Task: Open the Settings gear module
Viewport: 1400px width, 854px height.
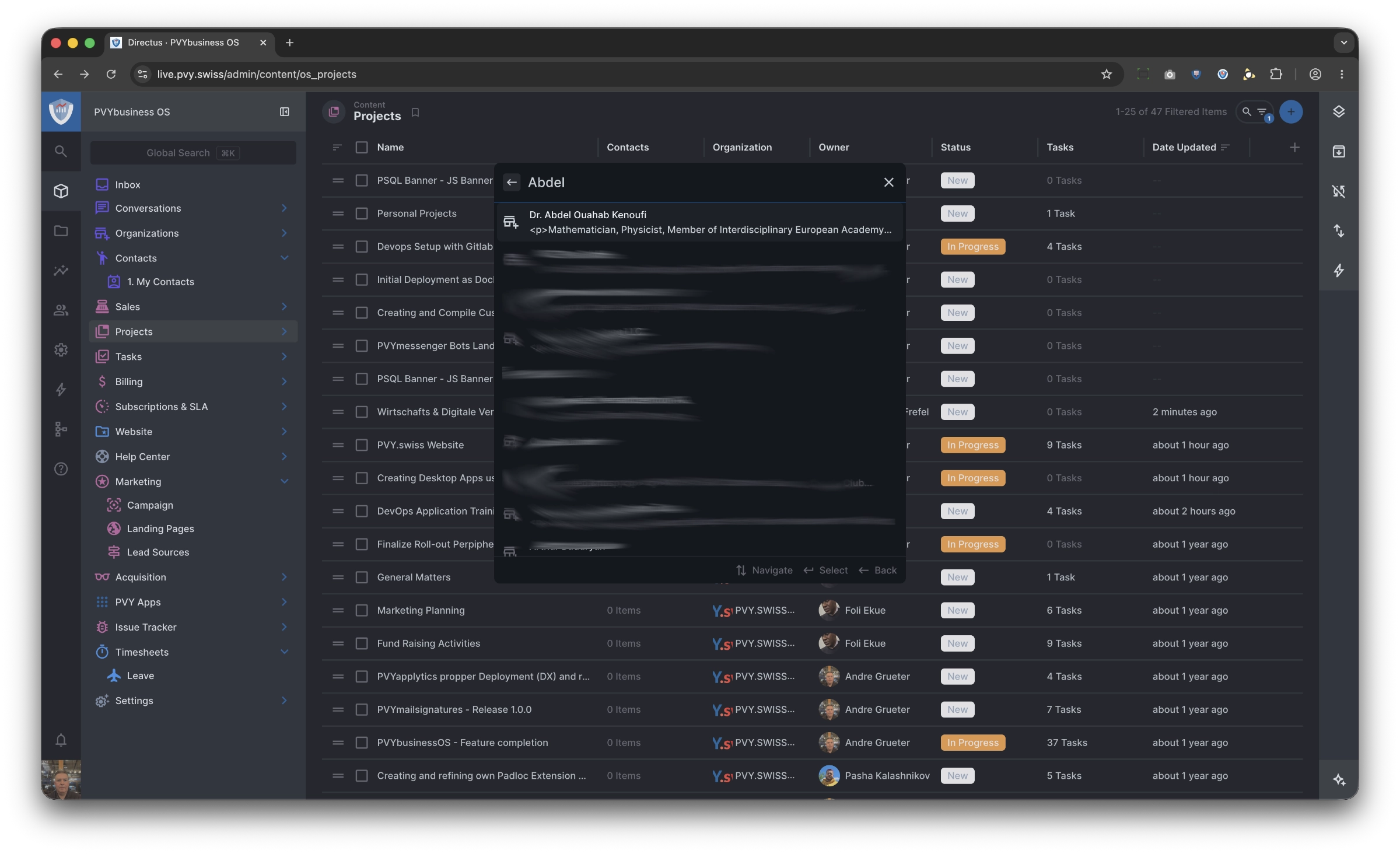Action: coord(61,349)
